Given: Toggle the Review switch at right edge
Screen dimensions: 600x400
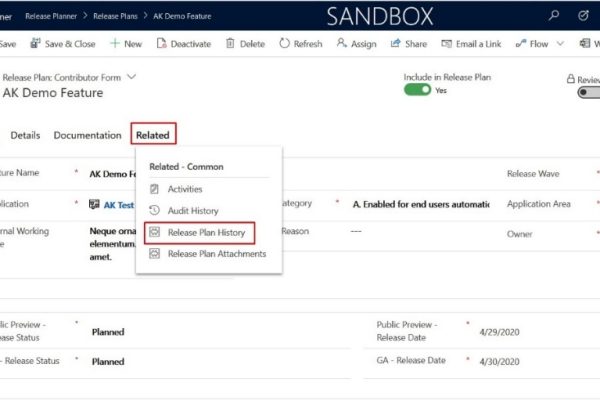Looking at the screenshot, I should [x=588, y=92].
